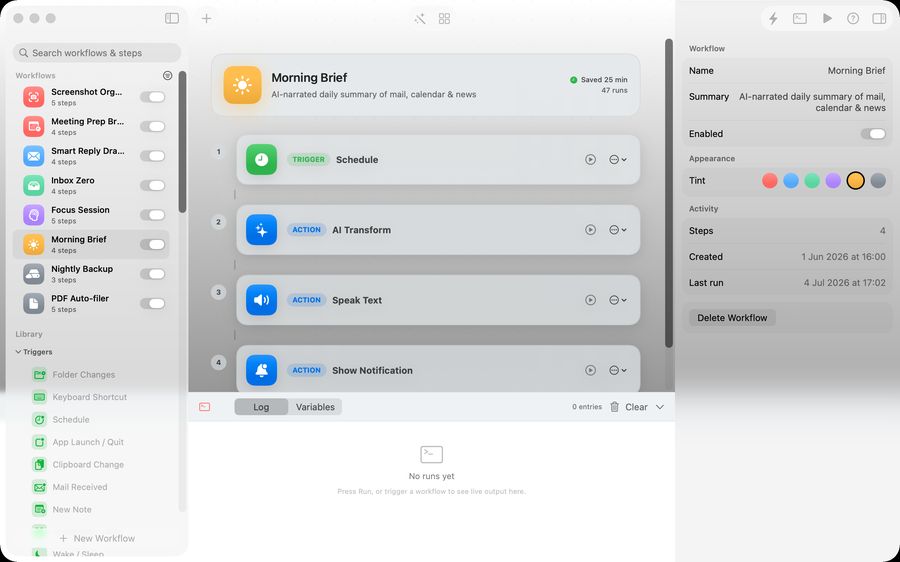Viewport: 900px width, 562px height.
Task: Toggle the Enabled switch in inspector
Action: [x=873, y=134]
